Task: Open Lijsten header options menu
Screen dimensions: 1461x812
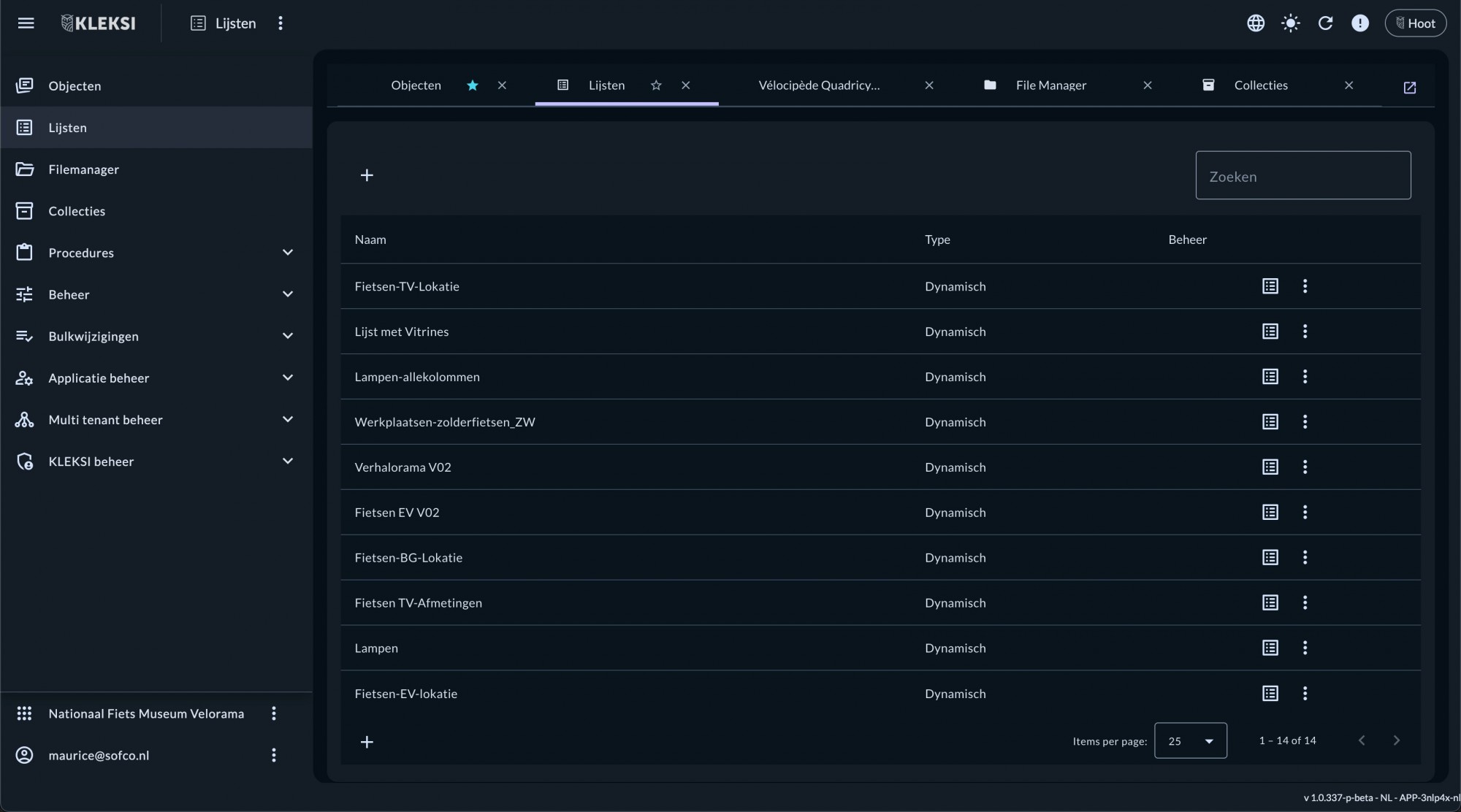Action: tap(280, 23)
